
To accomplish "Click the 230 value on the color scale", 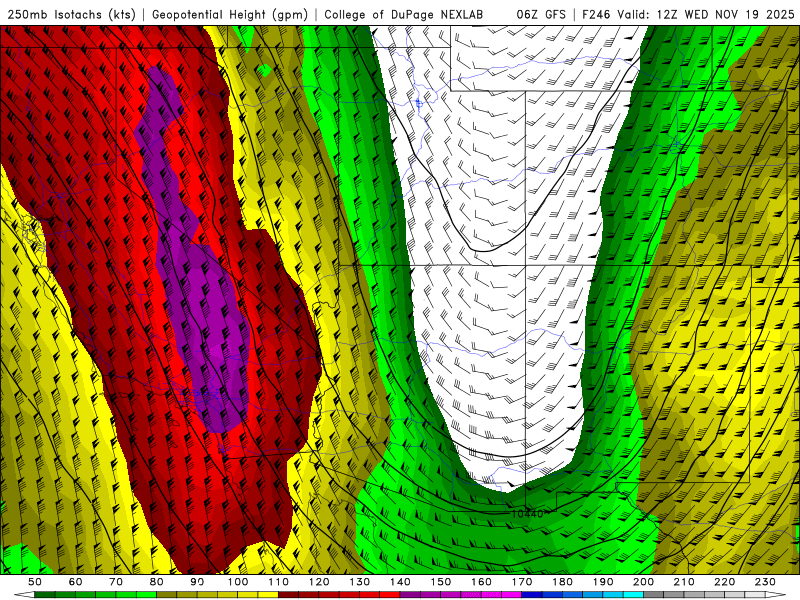I will [x=765, y=582].
